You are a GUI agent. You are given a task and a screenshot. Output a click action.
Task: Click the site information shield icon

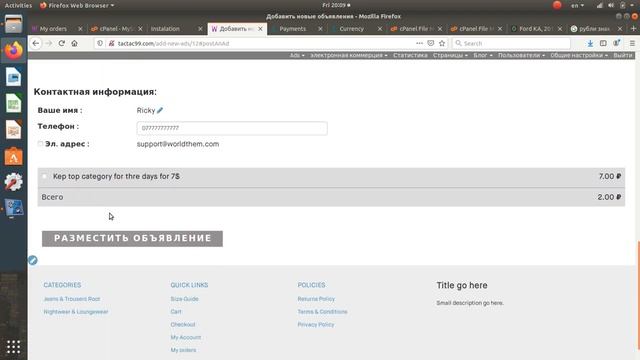tap(100, 43)
